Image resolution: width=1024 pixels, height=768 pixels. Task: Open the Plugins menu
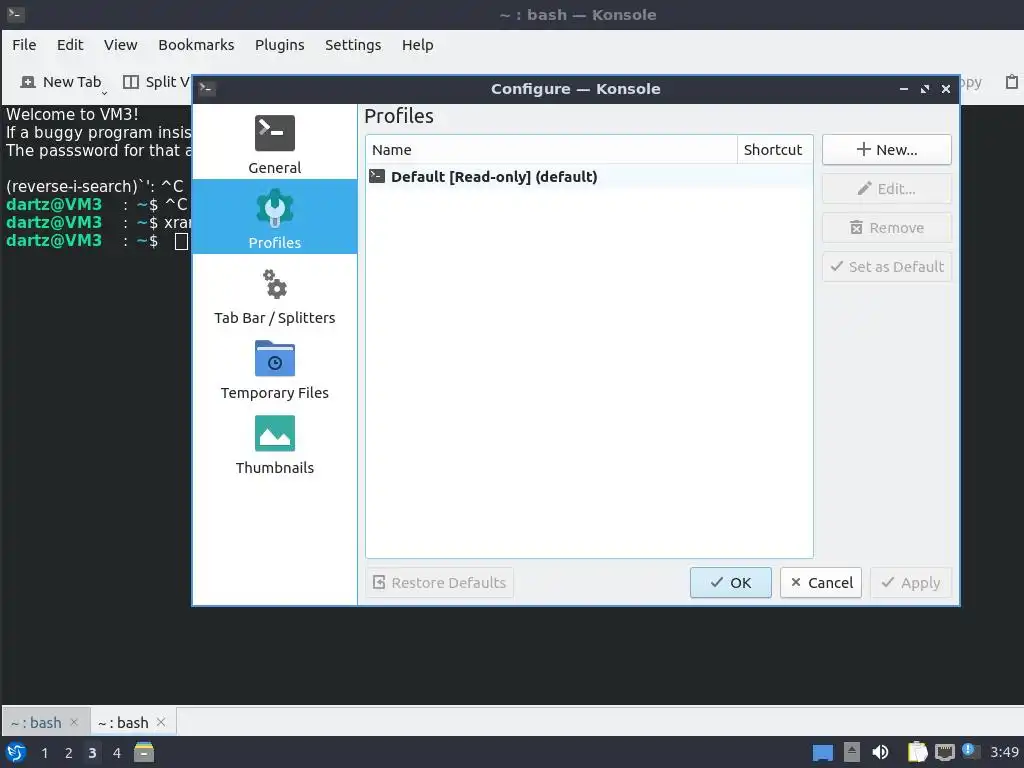(x=280, y=45)
